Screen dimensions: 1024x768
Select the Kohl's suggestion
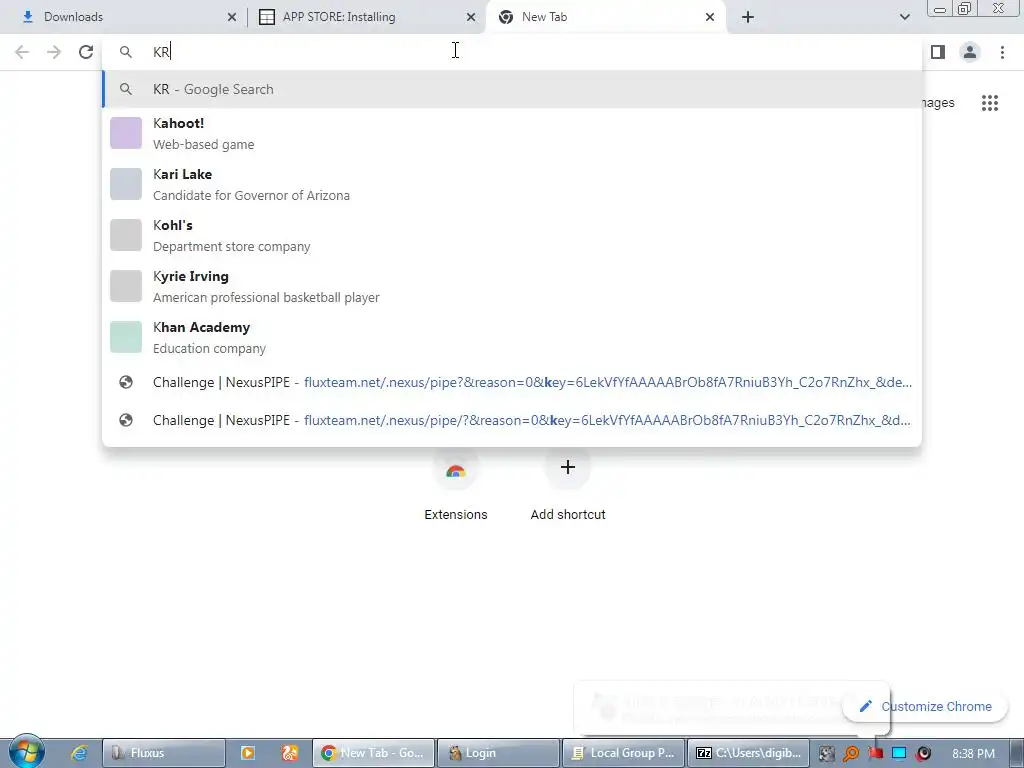[x=512, y=235]
